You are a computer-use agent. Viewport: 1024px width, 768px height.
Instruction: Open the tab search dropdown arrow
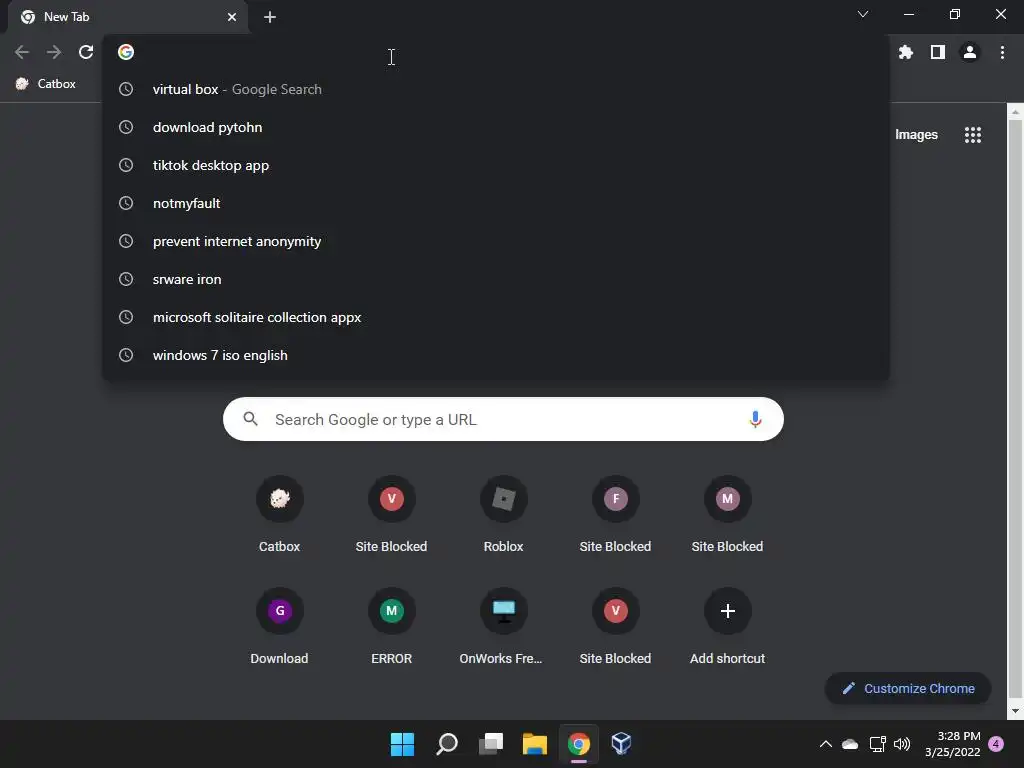pyautogui.click(x=863, y=14)
